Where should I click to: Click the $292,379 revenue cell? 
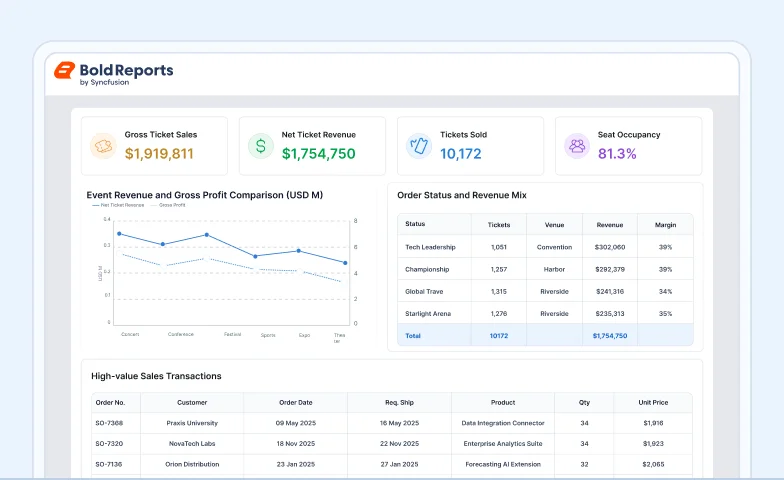pos(610,269)
